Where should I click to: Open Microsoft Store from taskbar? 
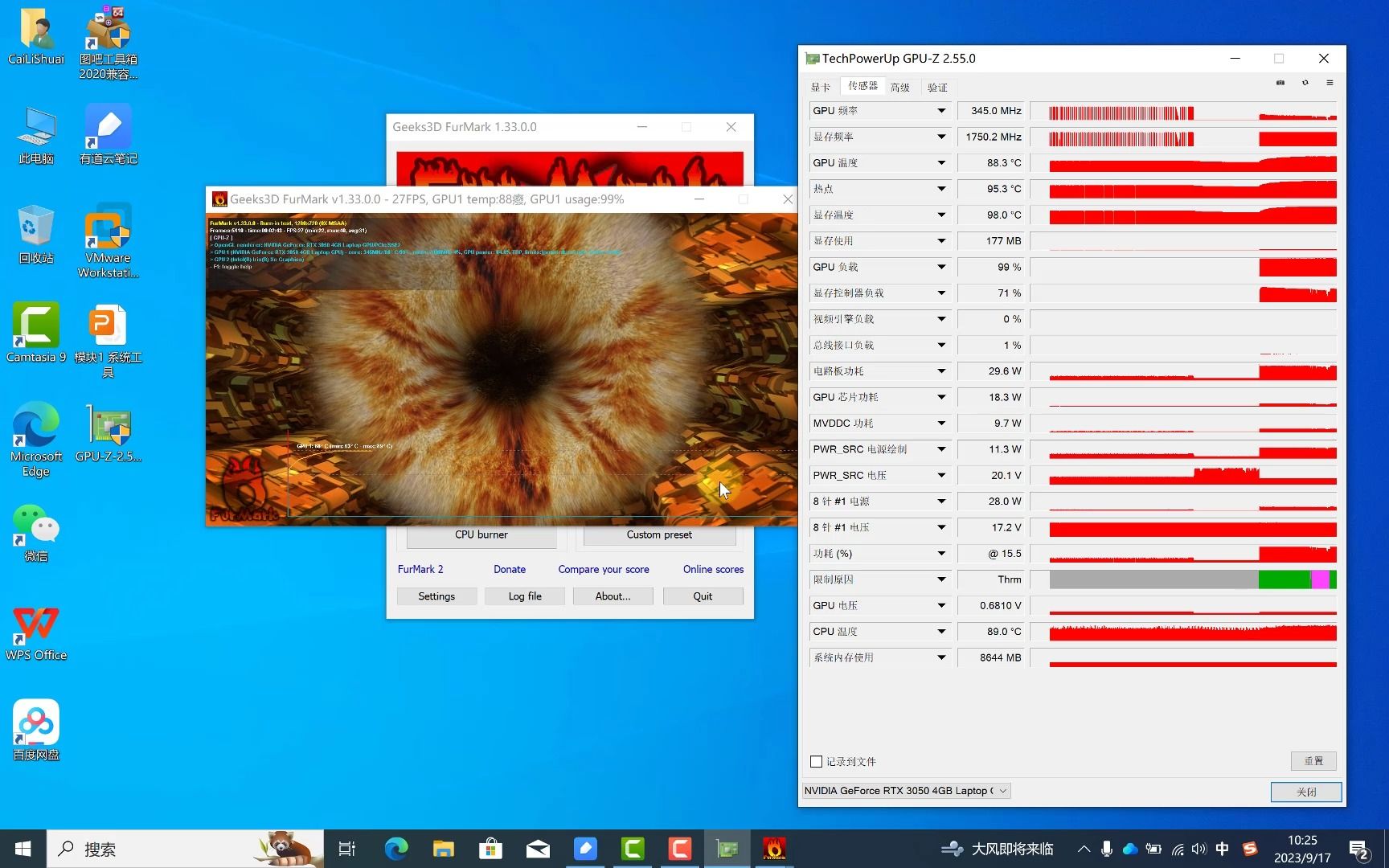tap(490, 849)
